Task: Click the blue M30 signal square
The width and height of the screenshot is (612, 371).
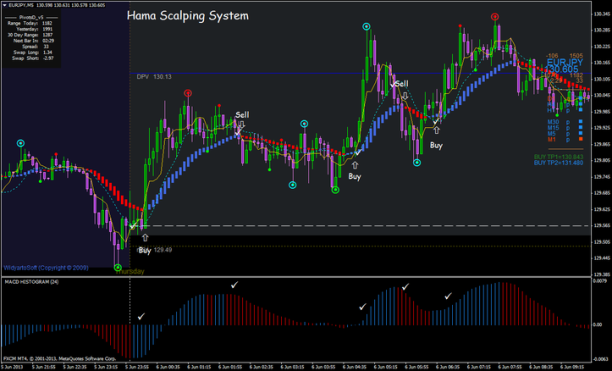Action: 580,122
